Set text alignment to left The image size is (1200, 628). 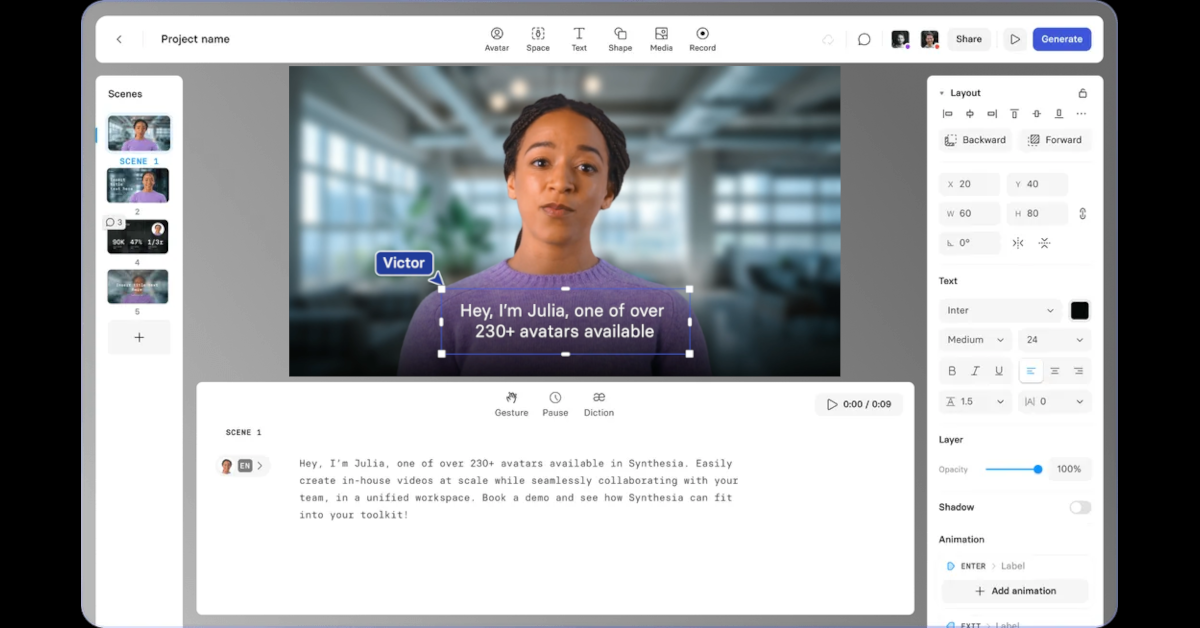pyautogui.click(x=1031, y=371)
